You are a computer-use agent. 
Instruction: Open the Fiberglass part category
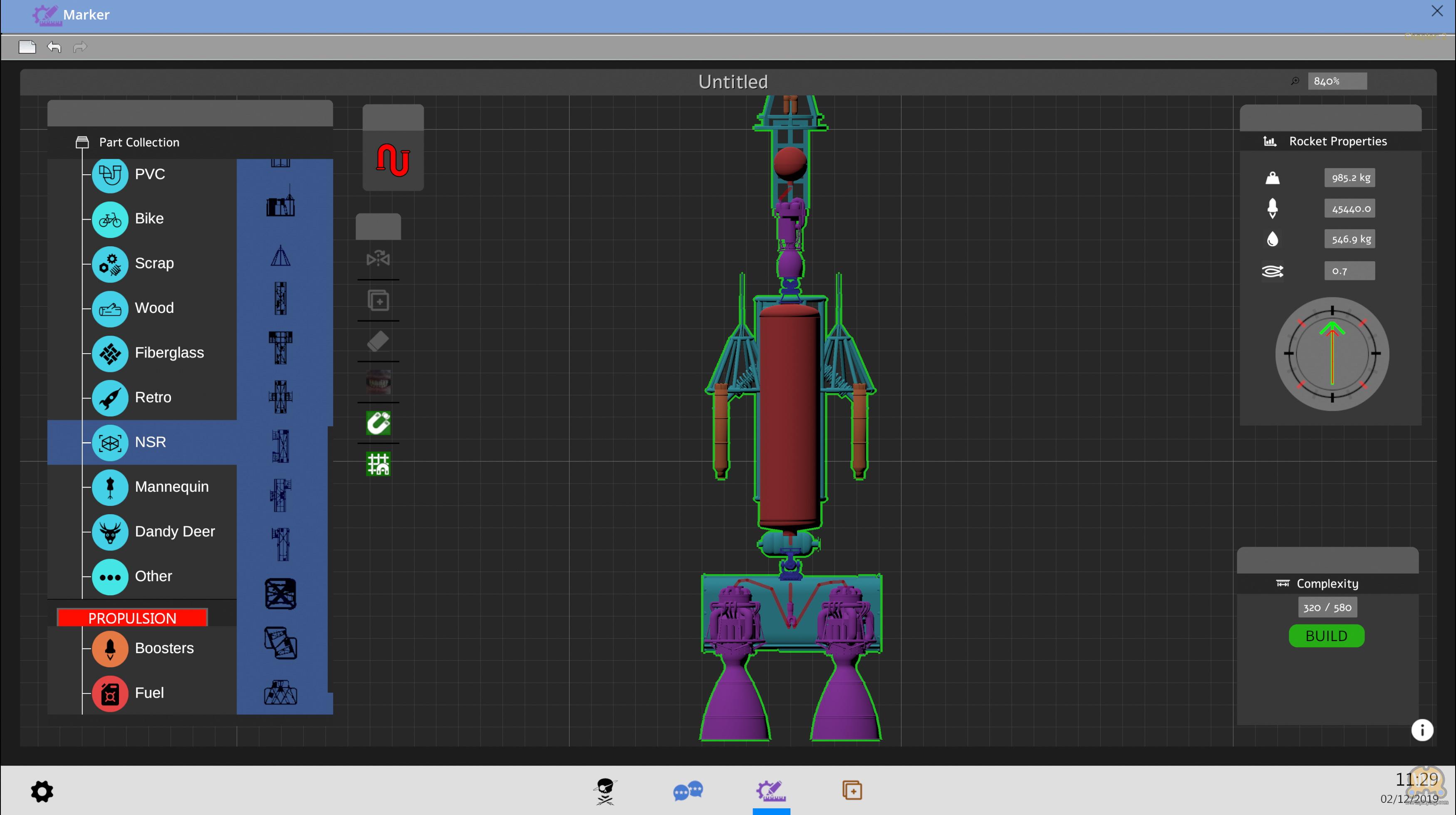click(x=168, y=353)
